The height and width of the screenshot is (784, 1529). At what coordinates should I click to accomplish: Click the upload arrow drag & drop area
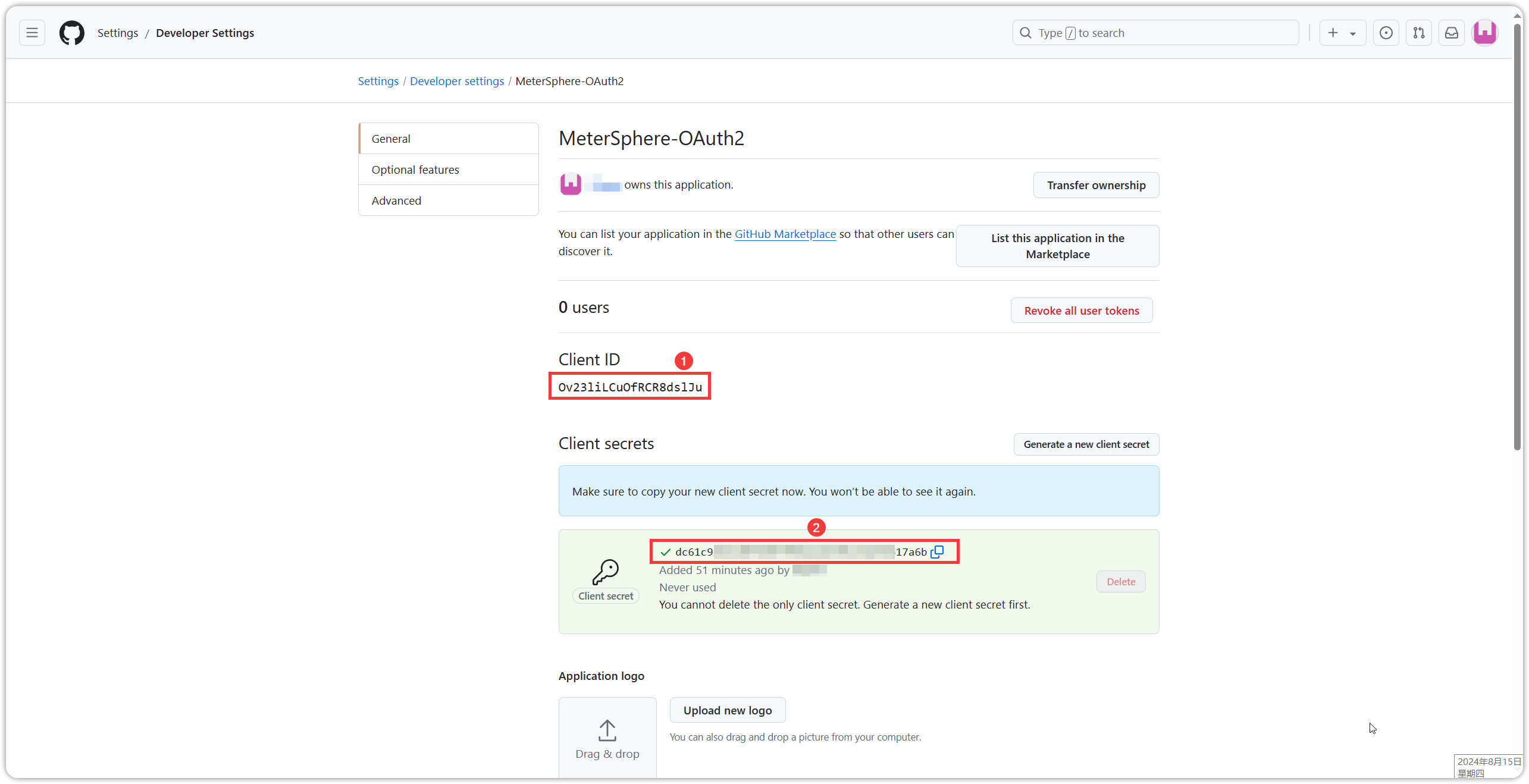(607, 738)
